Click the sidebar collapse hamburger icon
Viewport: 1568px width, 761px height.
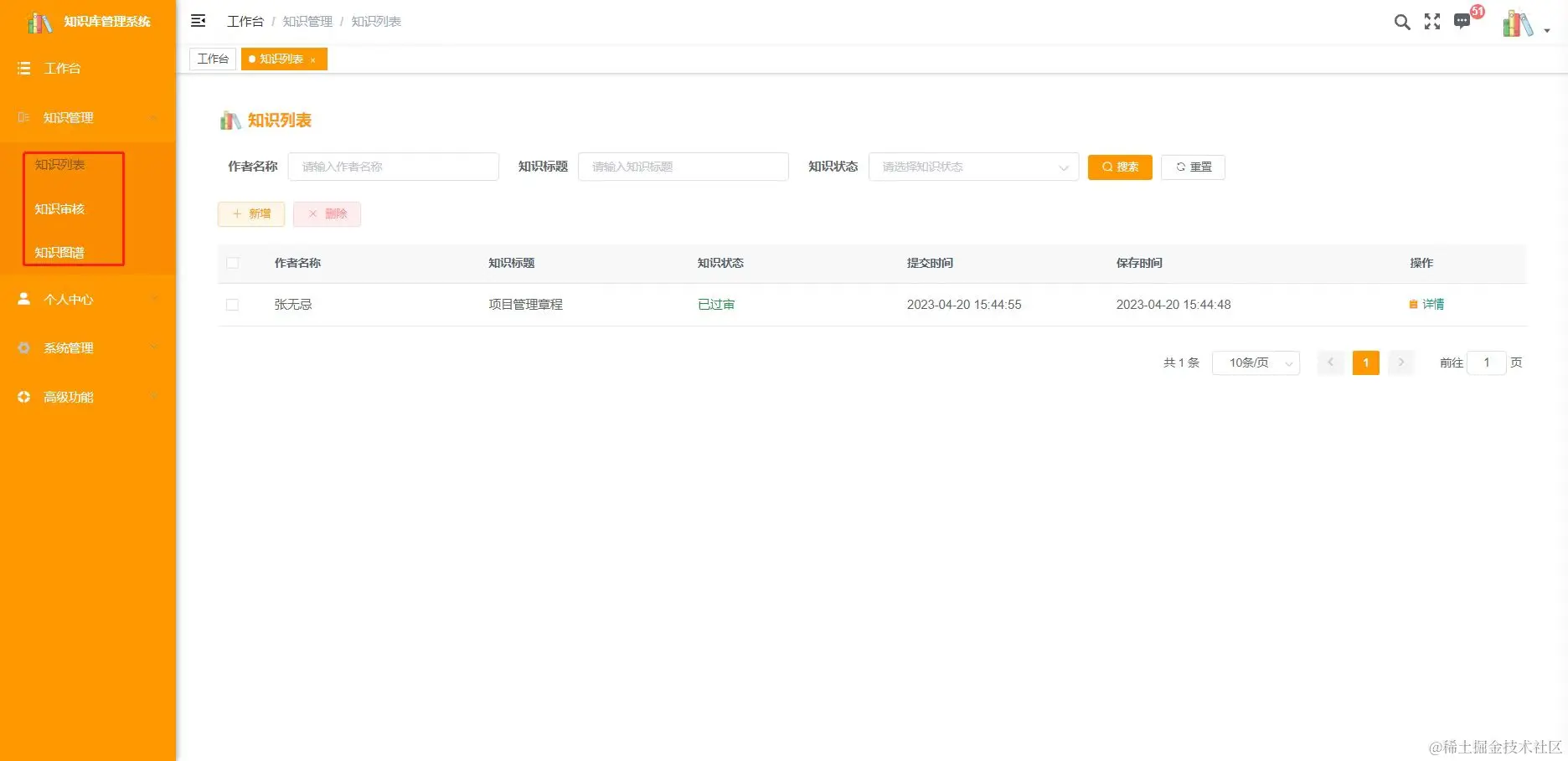click(x=198, y=20)
